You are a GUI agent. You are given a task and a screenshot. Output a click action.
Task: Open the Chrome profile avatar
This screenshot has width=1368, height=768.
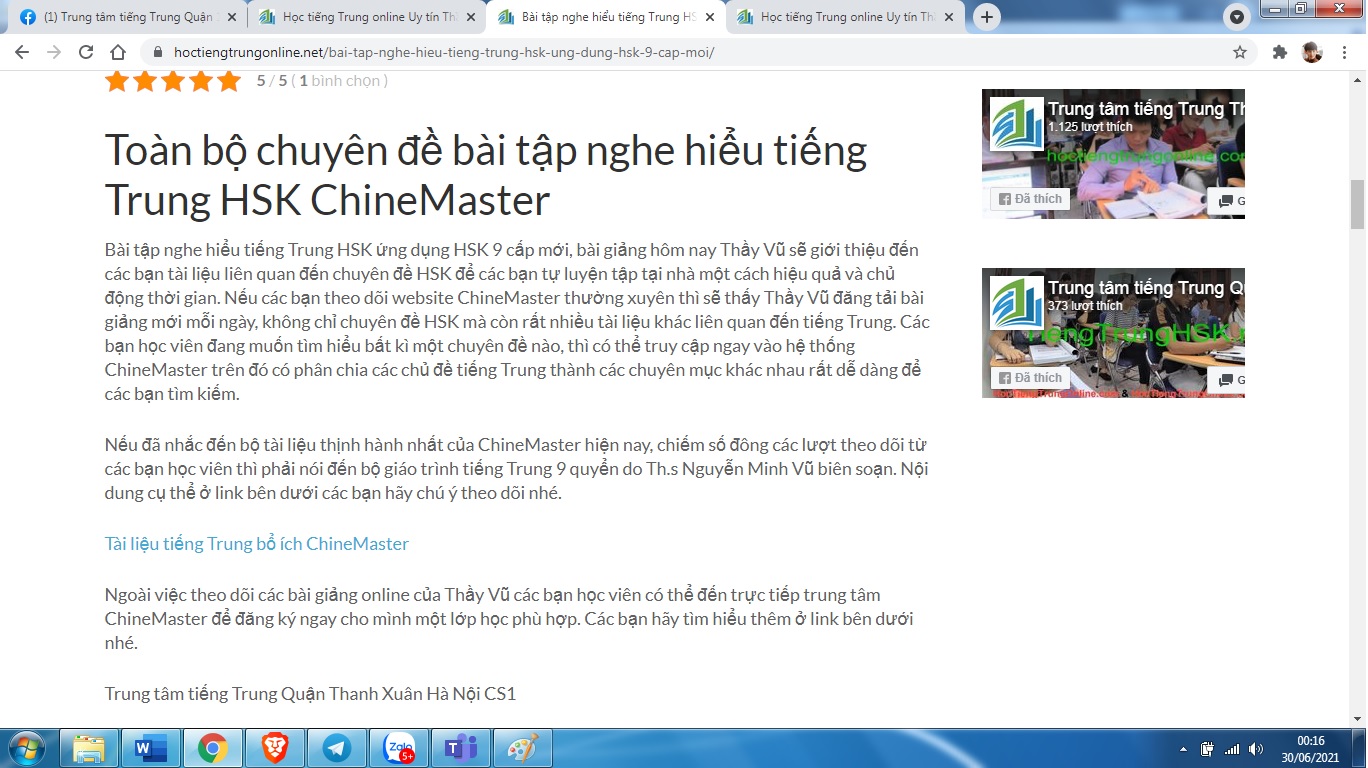tap(1312, 52)
